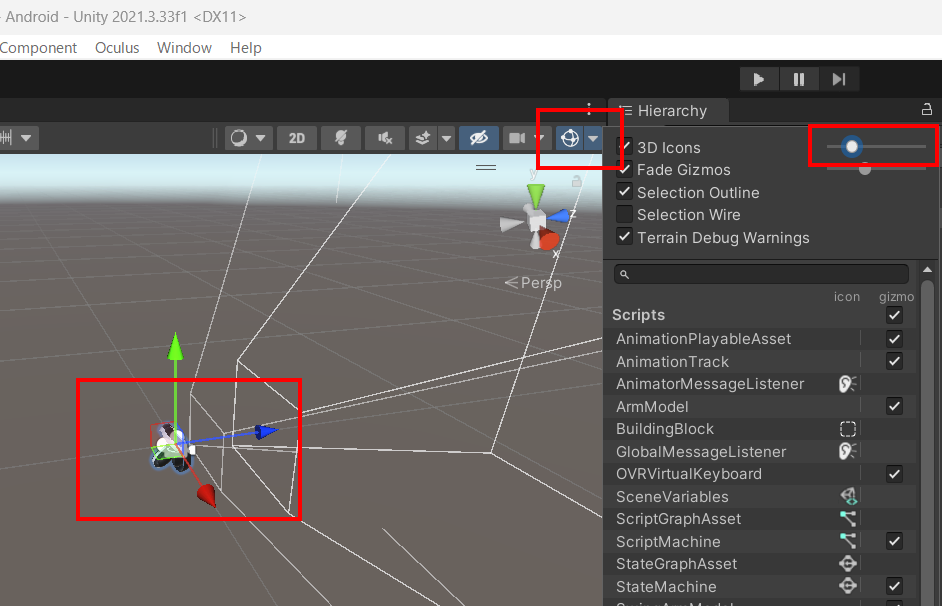The height and width of the screenshot is (606, 942).
Task: Click the Step frame button
Action: pyautogui.click(x=839, y=79)
